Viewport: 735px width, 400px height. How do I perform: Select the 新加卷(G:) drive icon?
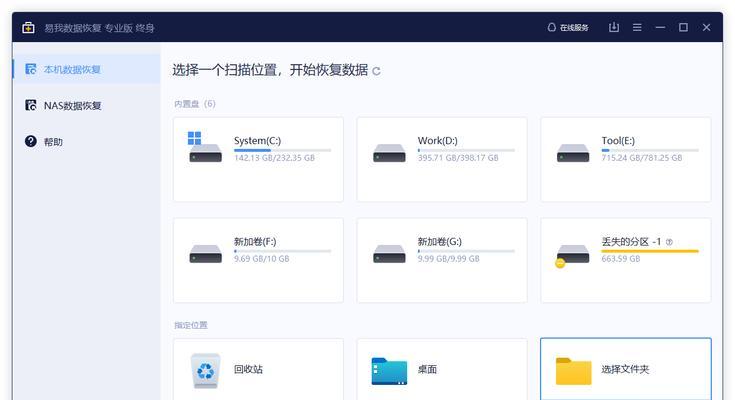pos(389,254)
